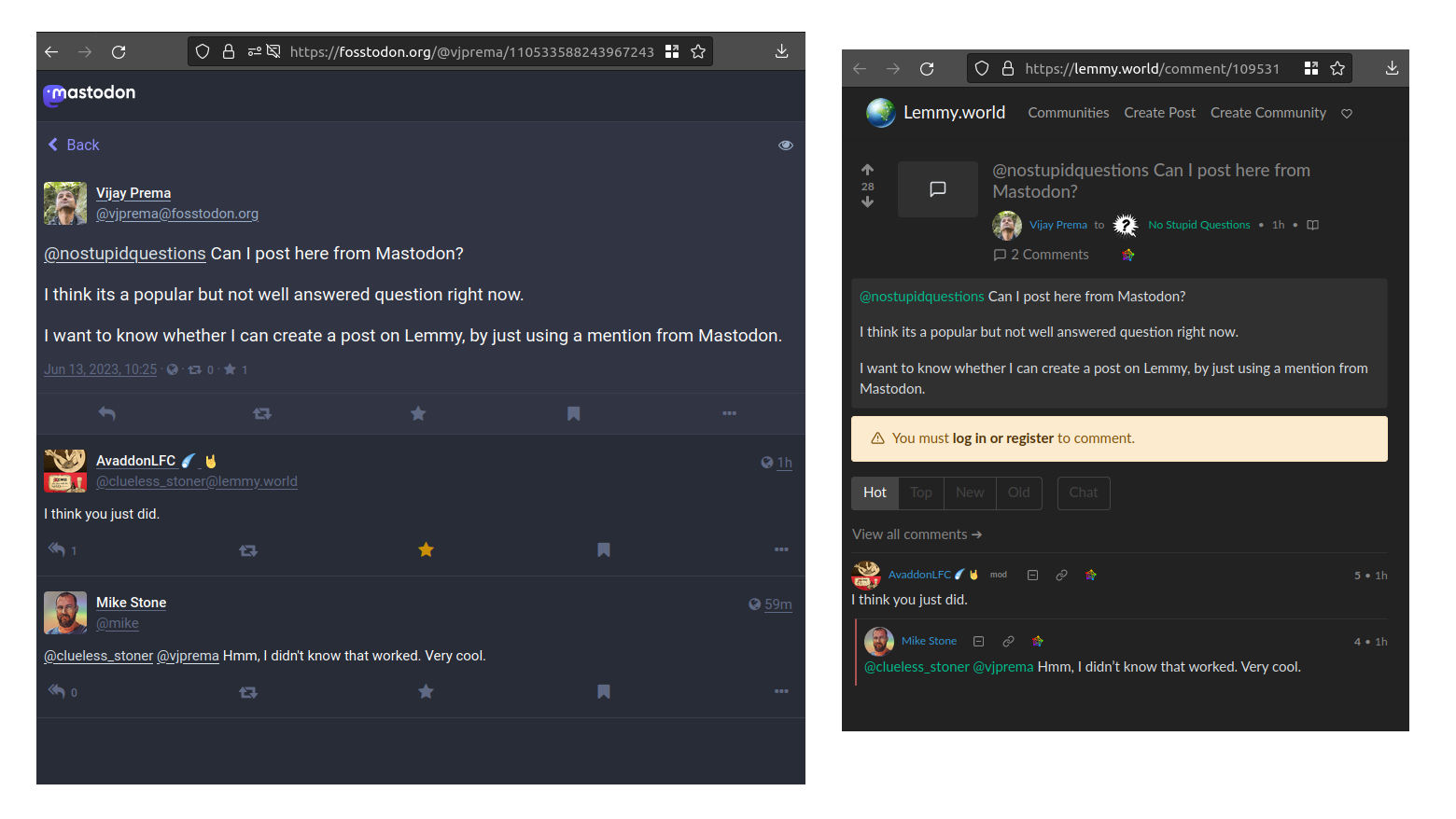Screen dimensions: 1456x819
Task: Open Create Post in the Lemmy navbar
Action: point(1159,113)
